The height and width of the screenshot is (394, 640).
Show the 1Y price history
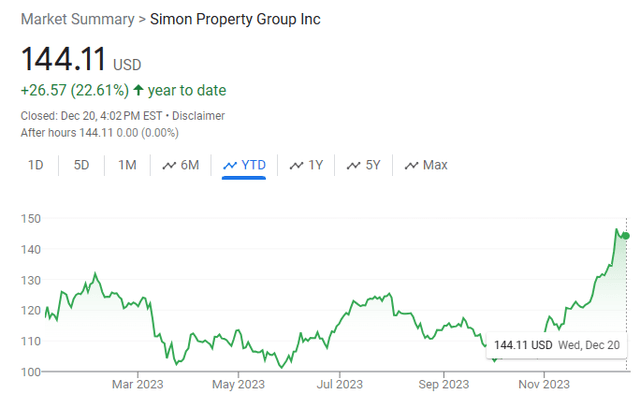click(x=316, y=165)
